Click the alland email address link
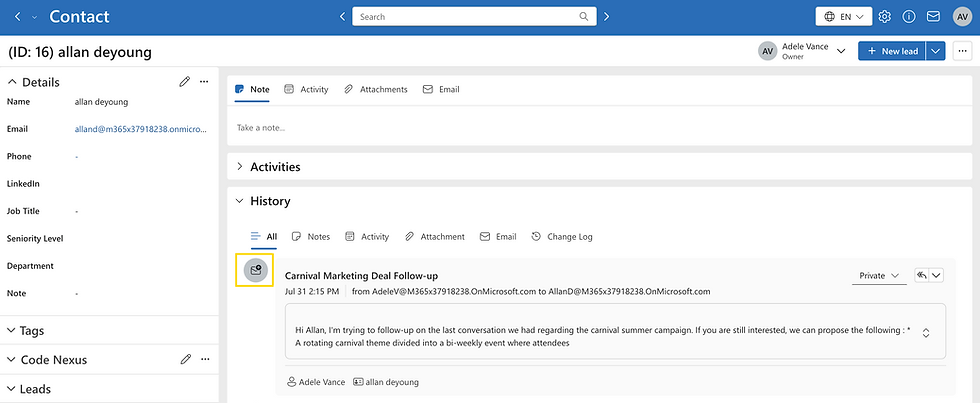 [x=141, y=129]
